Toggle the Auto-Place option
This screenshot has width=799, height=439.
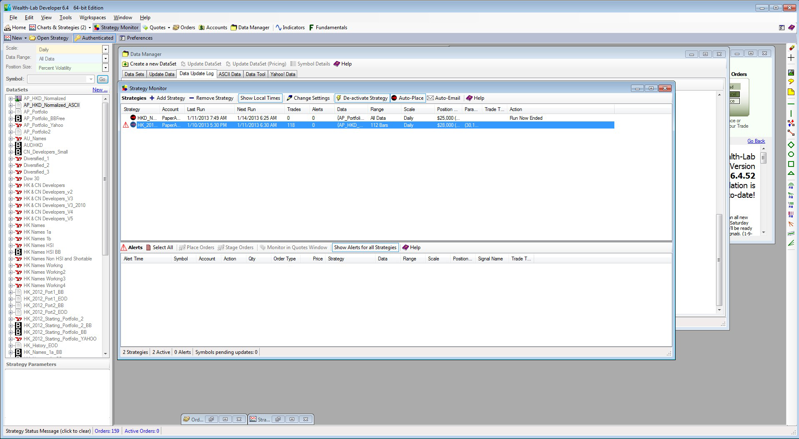(407, 98)
